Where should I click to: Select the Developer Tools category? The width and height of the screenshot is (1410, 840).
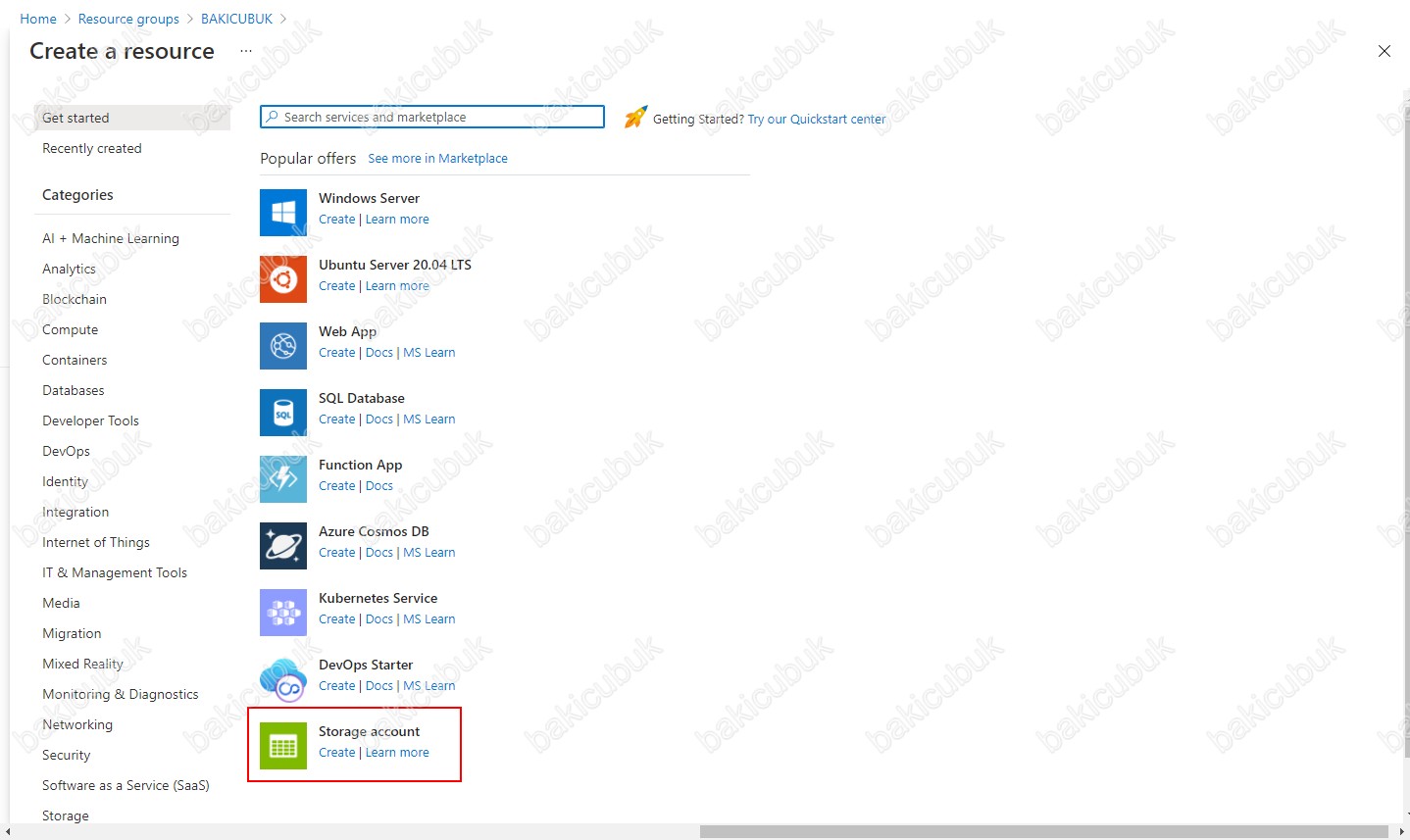pyautogui.click(x=91, y=420)
